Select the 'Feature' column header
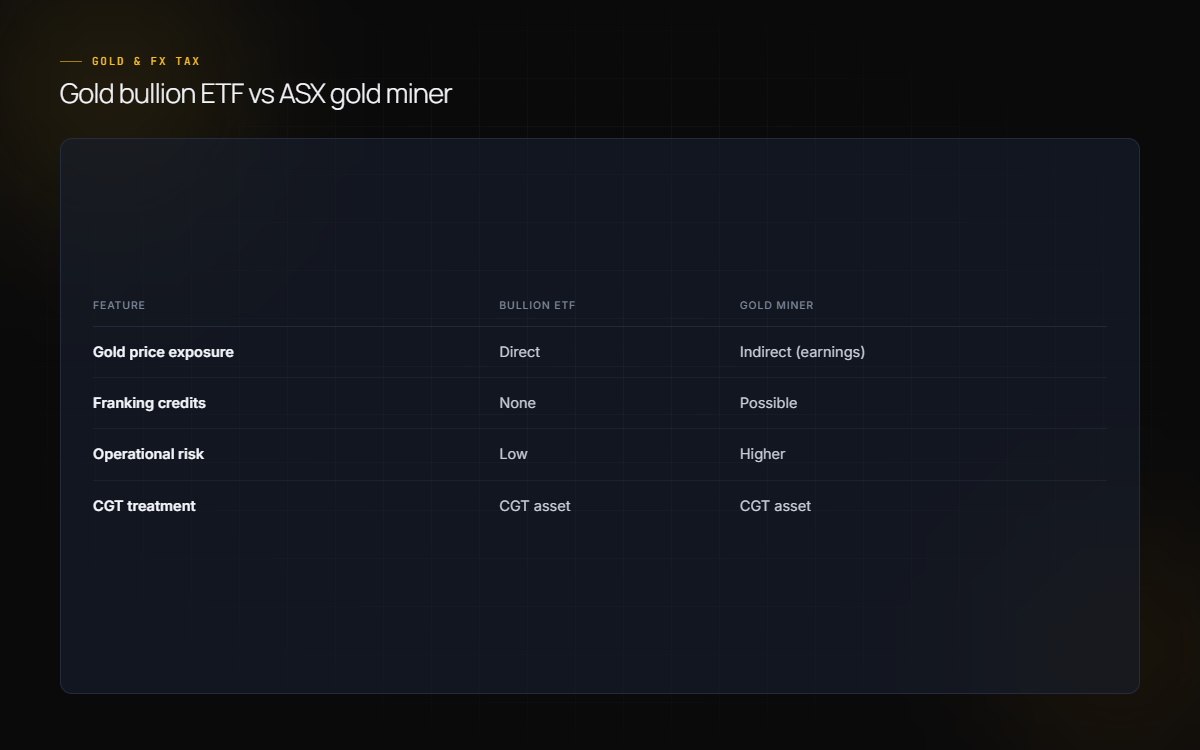The height and width of the screenshot is (750, 1200). coord(119,305)
